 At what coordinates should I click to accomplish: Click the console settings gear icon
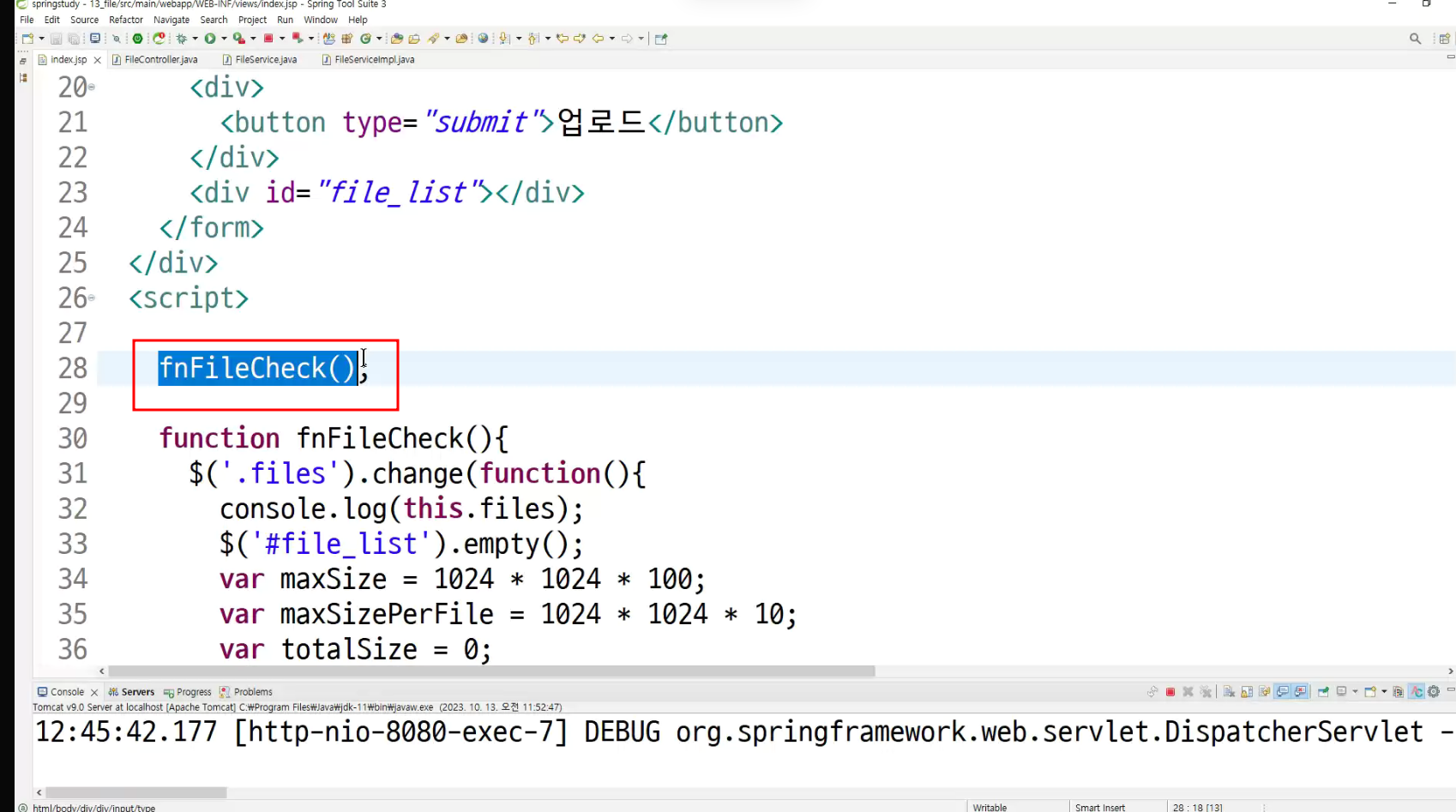(1433, 692)
